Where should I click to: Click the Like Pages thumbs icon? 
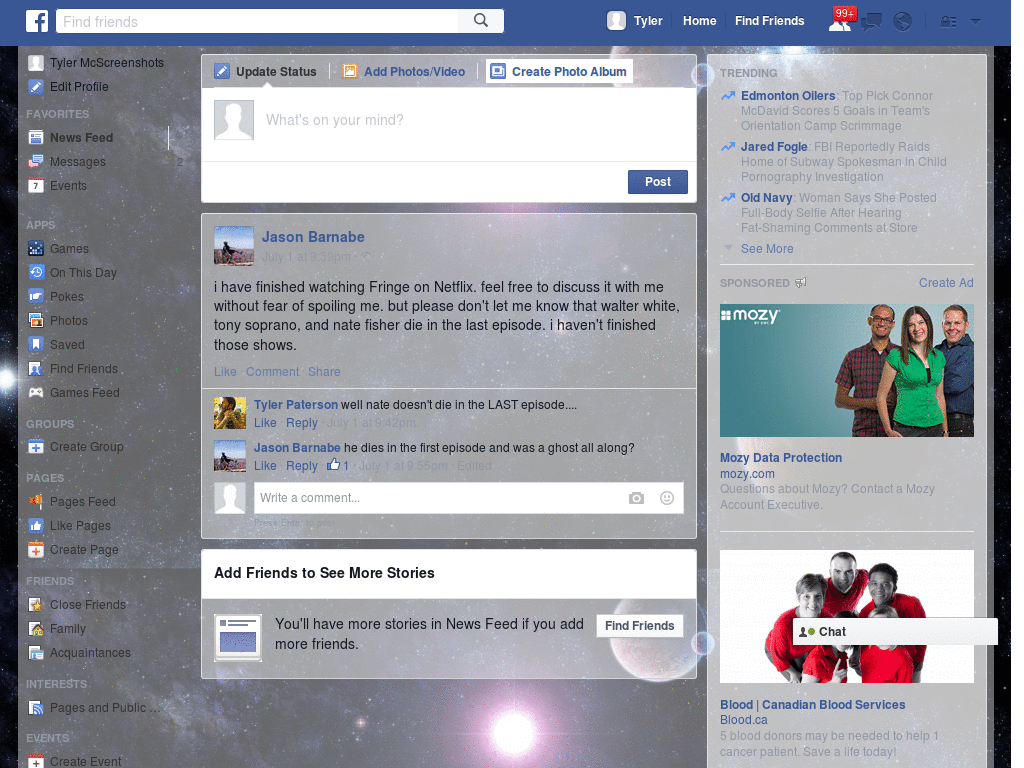pyautogui.click(x=36, y=525)
